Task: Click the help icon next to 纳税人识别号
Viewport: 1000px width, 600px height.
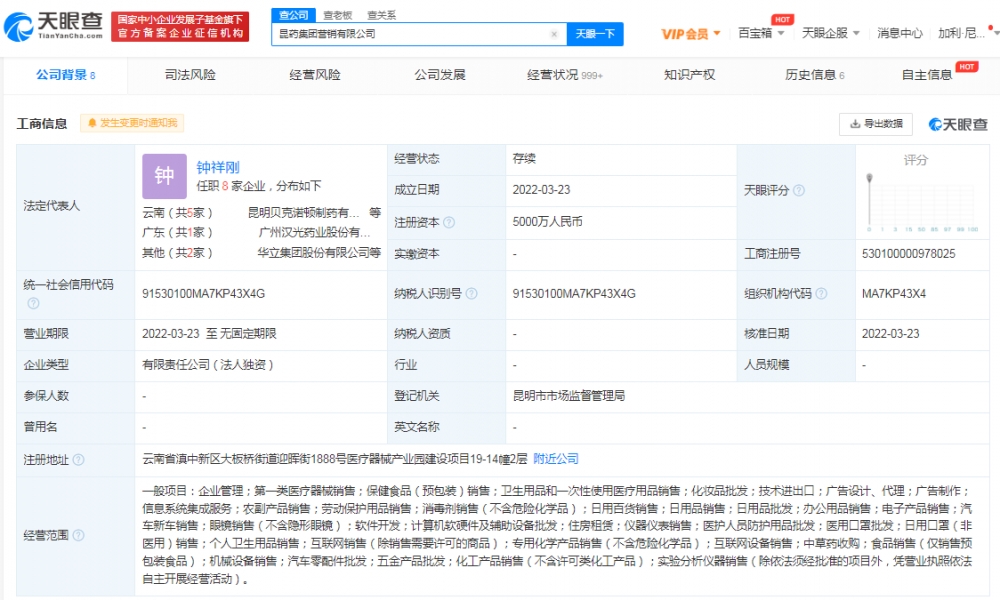Action: click(x=471, y=294)
